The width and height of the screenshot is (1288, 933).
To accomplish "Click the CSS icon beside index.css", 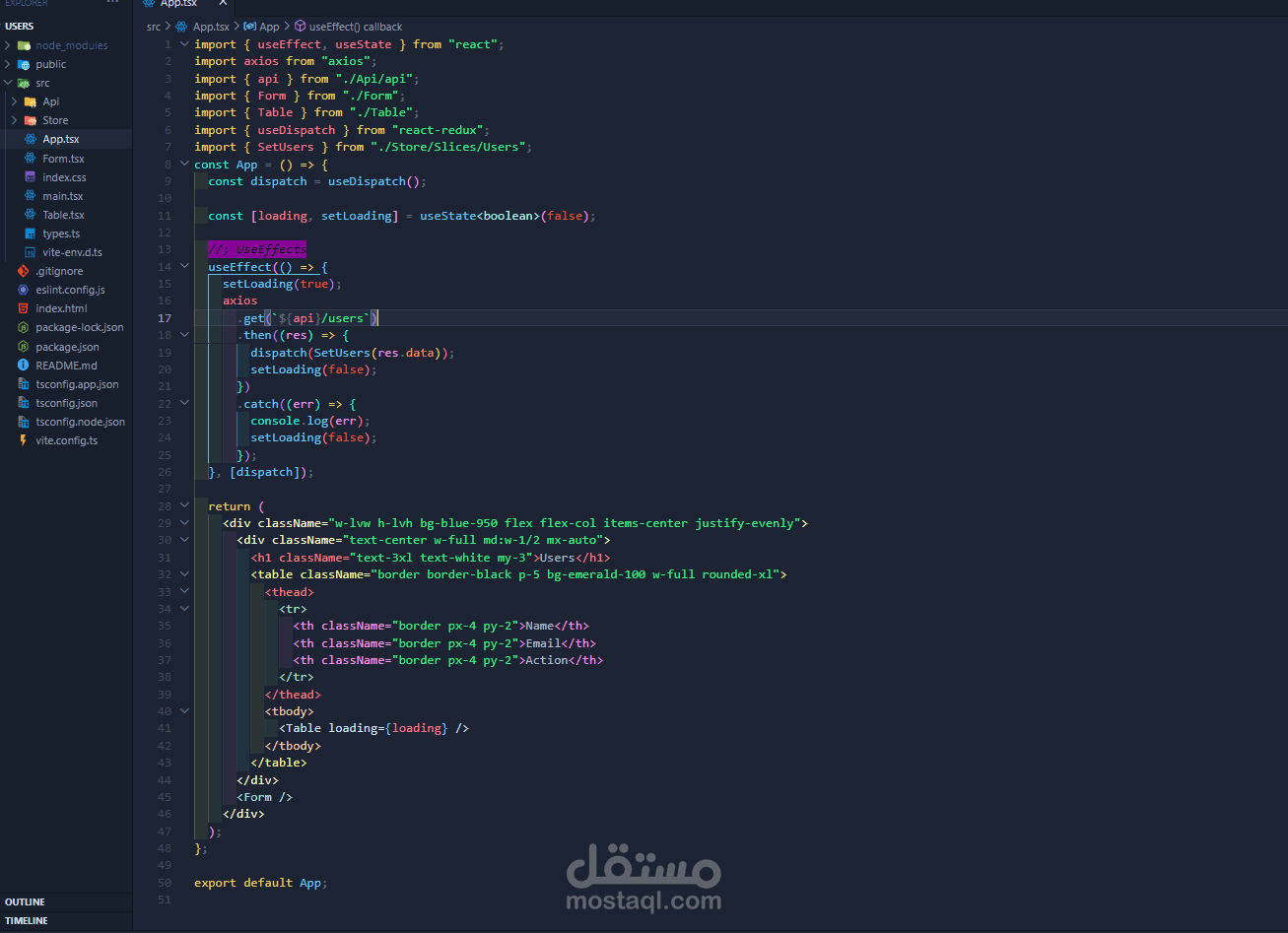I will coord(31,176).
